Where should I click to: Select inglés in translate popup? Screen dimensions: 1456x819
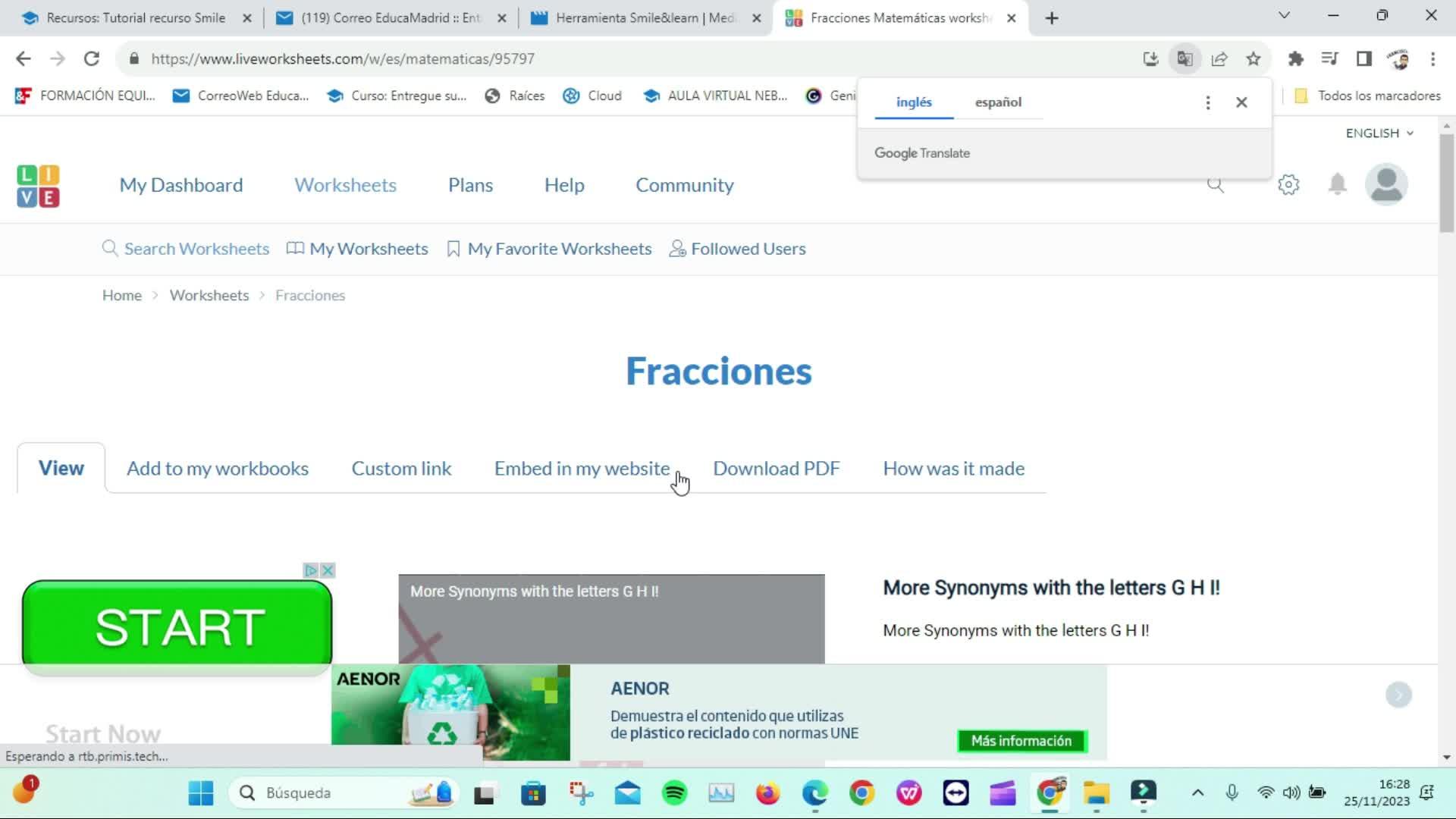[x=914, y=102]
